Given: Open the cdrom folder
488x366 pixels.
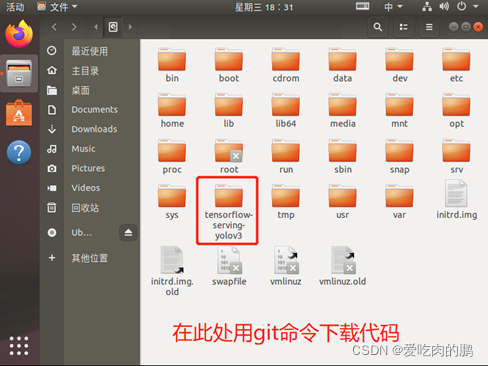Looking at the screenshot, I should click(x=286, y=64).
